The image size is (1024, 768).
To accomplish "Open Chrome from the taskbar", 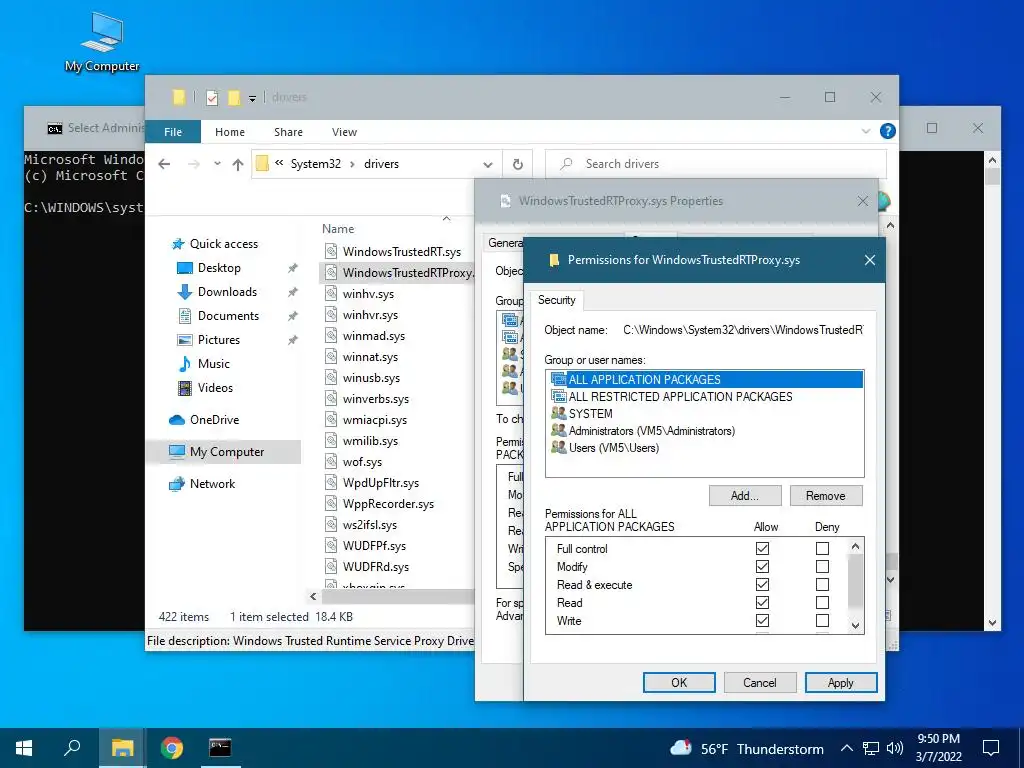I will pyautogui.click(x=172, y=748).
